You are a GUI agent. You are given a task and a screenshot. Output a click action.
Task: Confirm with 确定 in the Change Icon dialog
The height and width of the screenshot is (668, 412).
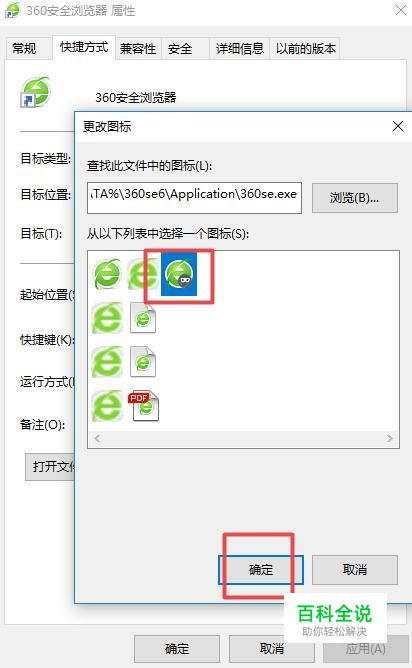(261, 570)
